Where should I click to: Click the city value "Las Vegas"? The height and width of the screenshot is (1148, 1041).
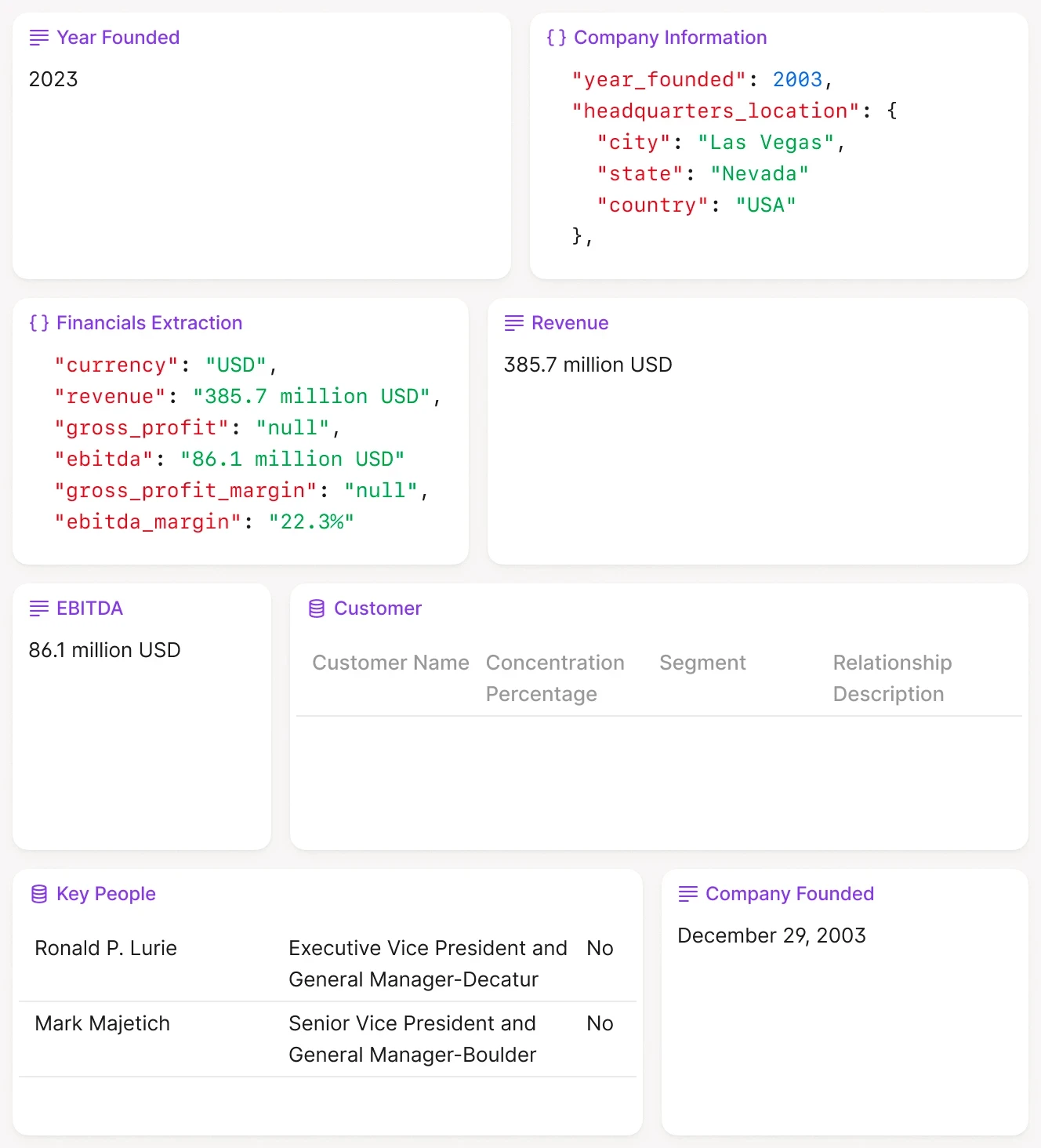tap(766, 143)
